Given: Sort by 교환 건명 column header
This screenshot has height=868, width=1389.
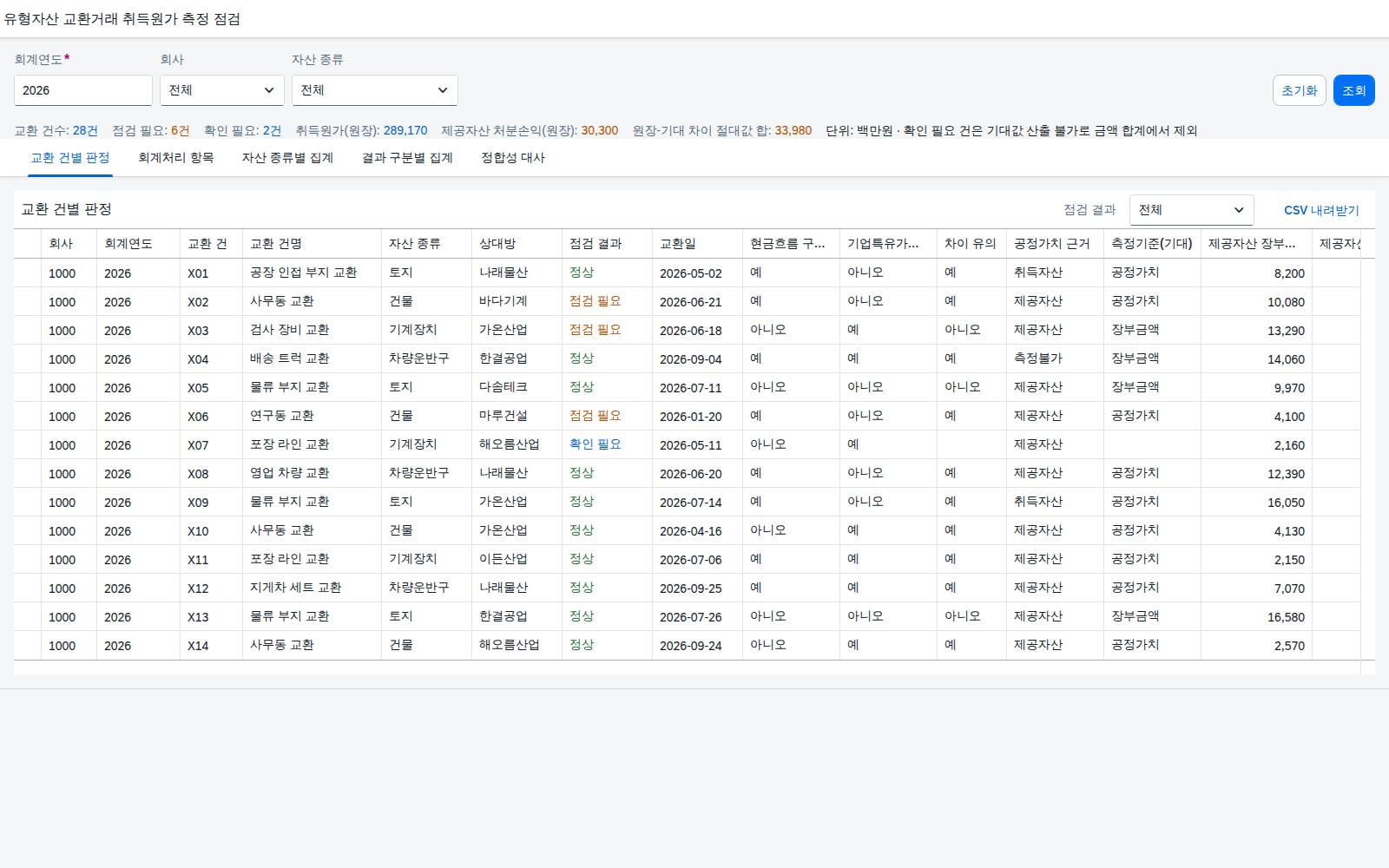Looking at the screenshot, I should click(313, 244).
